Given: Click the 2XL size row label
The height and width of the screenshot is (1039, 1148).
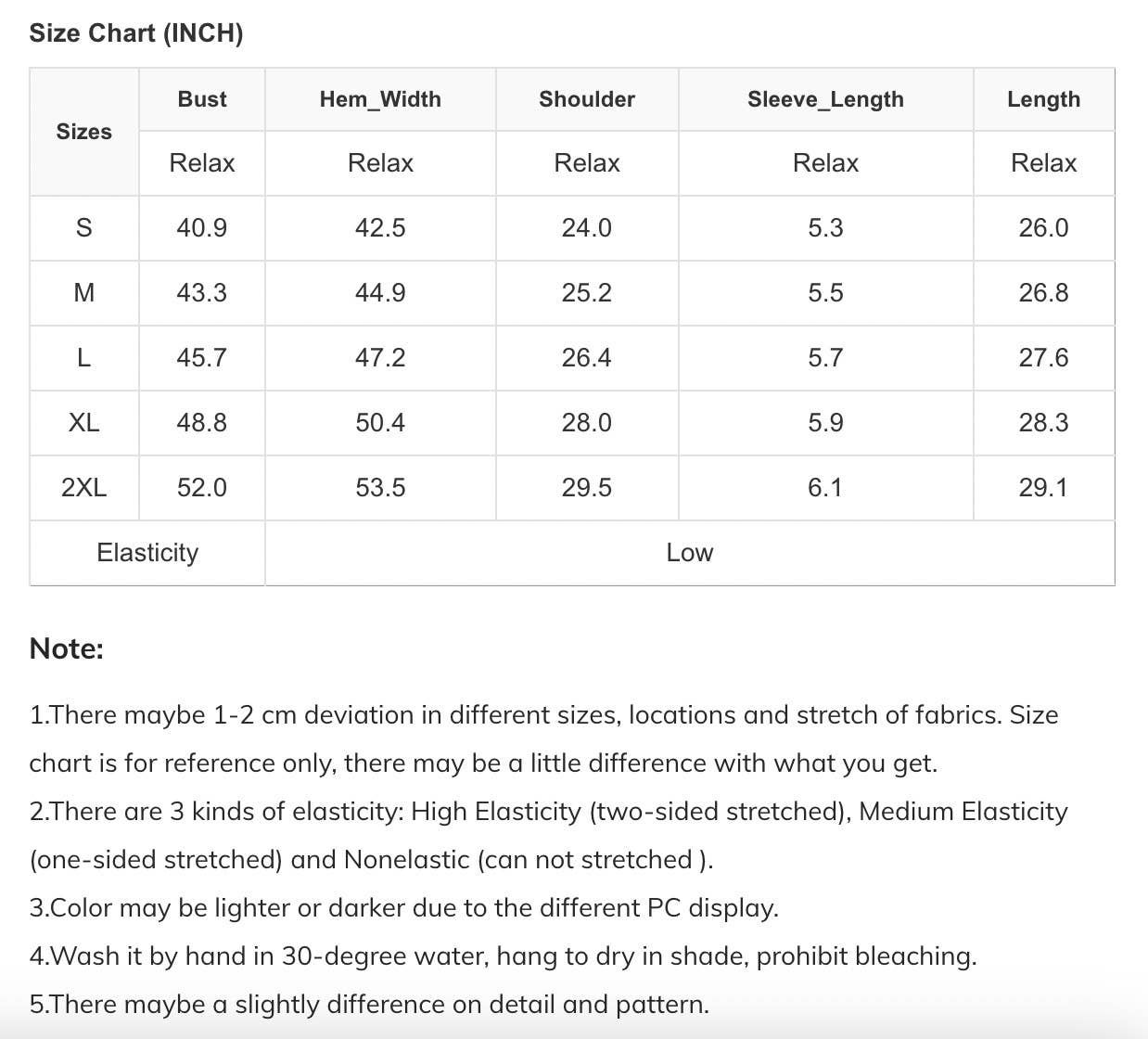Looking at the screenshot, I should tap(83, 488).
